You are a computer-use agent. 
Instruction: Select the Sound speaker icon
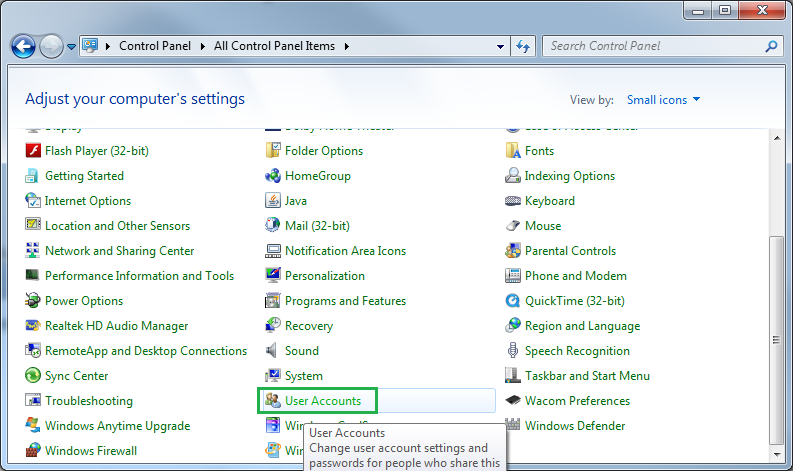pos(273,351)
